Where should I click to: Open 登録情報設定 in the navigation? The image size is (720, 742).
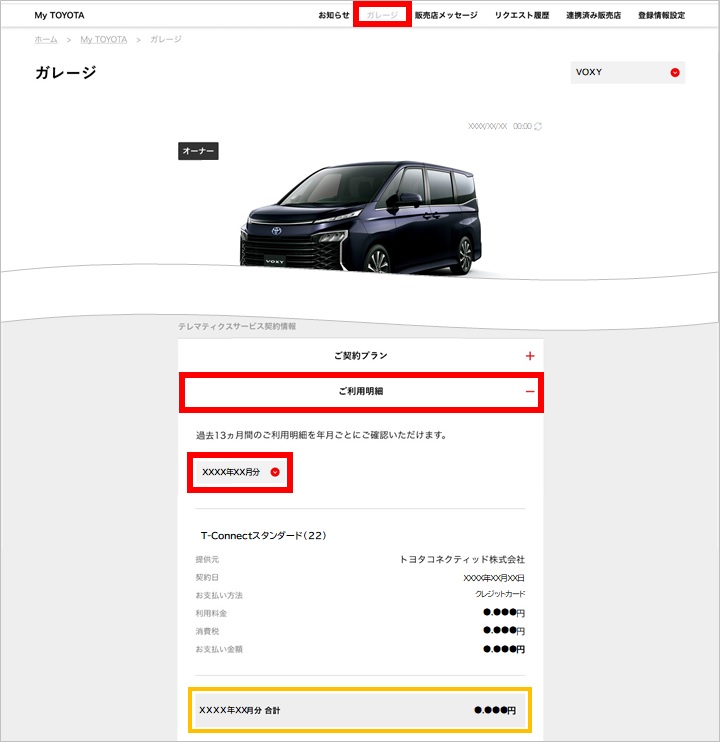click(x=661, y=15)
